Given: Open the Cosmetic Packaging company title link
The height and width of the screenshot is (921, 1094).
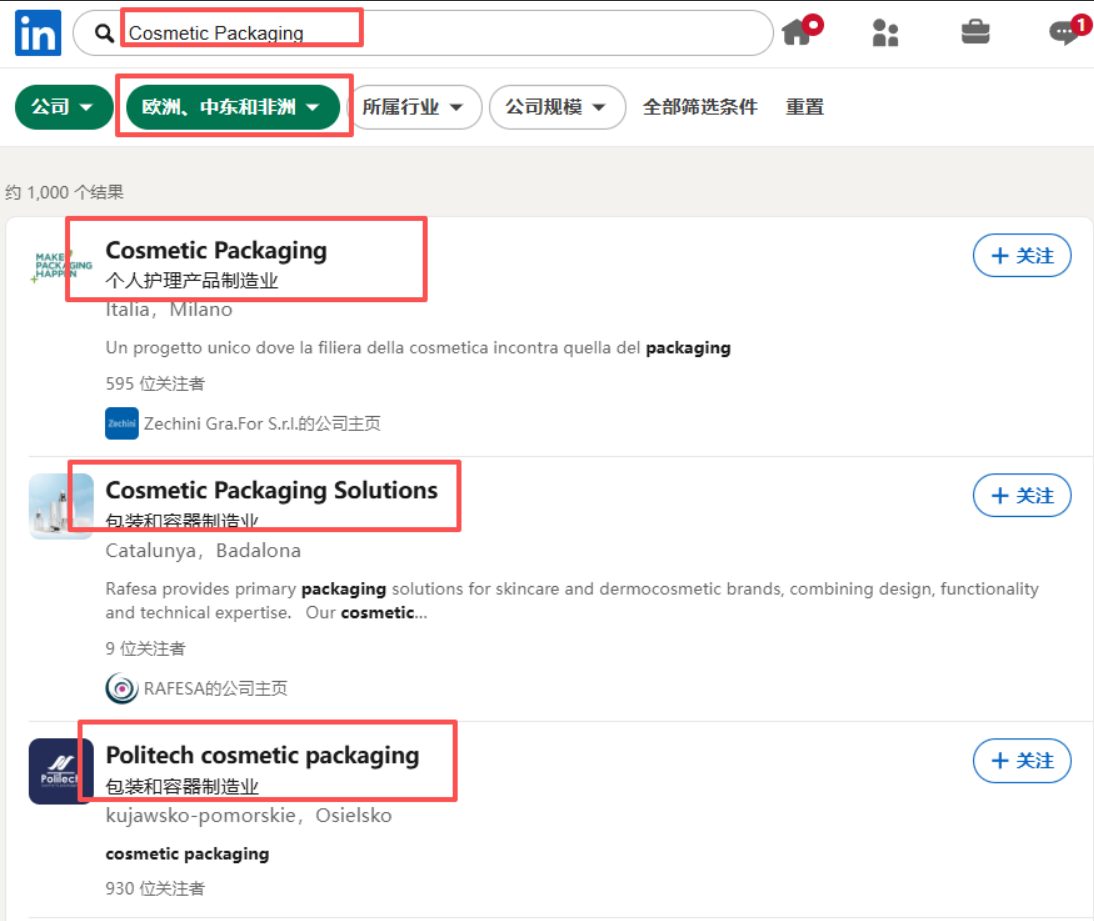Looking at the screenshot, I should [x=216, y=250].
